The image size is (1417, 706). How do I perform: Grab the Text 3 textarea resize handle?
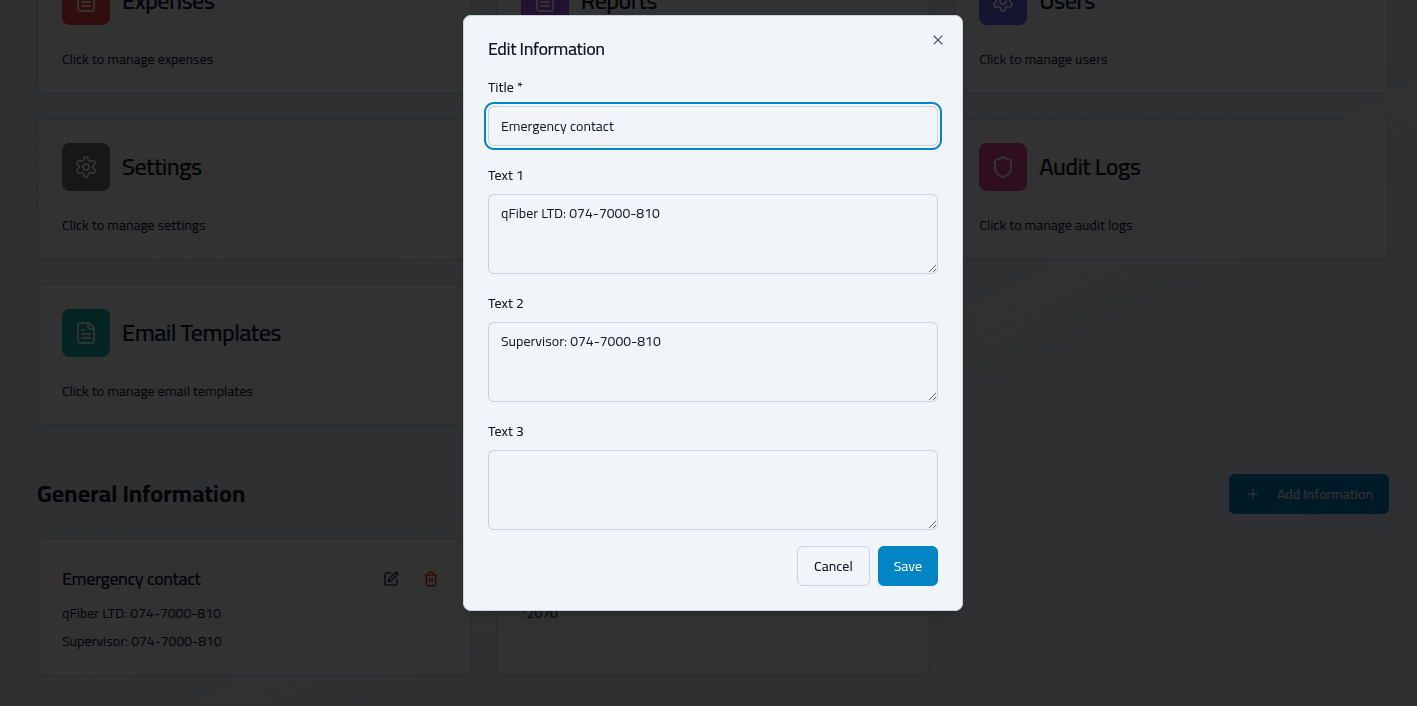coord(932,524)
